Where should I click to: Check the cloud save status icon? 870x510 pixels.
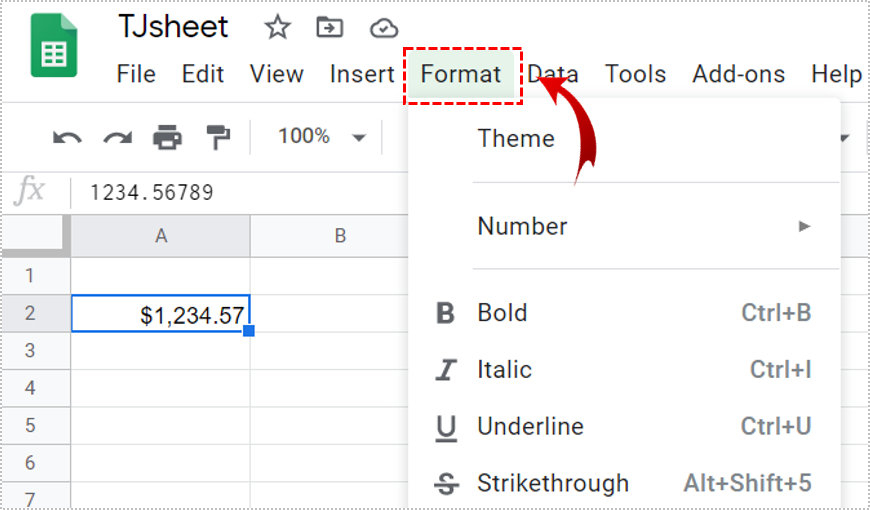383,28
